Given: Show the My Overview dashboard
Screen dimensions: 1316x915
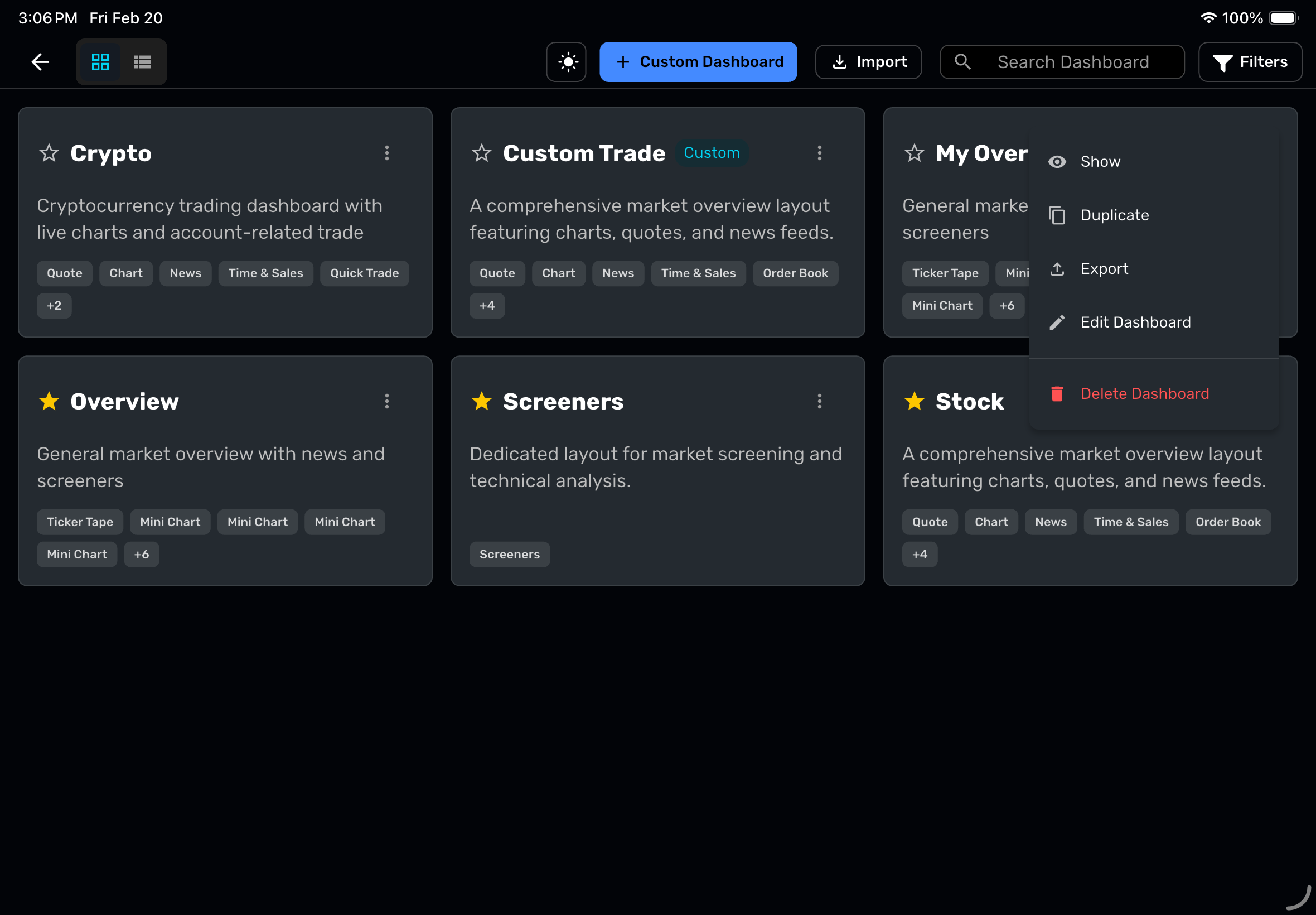Looking at the screenshot, I should [x=1100, y=161].
